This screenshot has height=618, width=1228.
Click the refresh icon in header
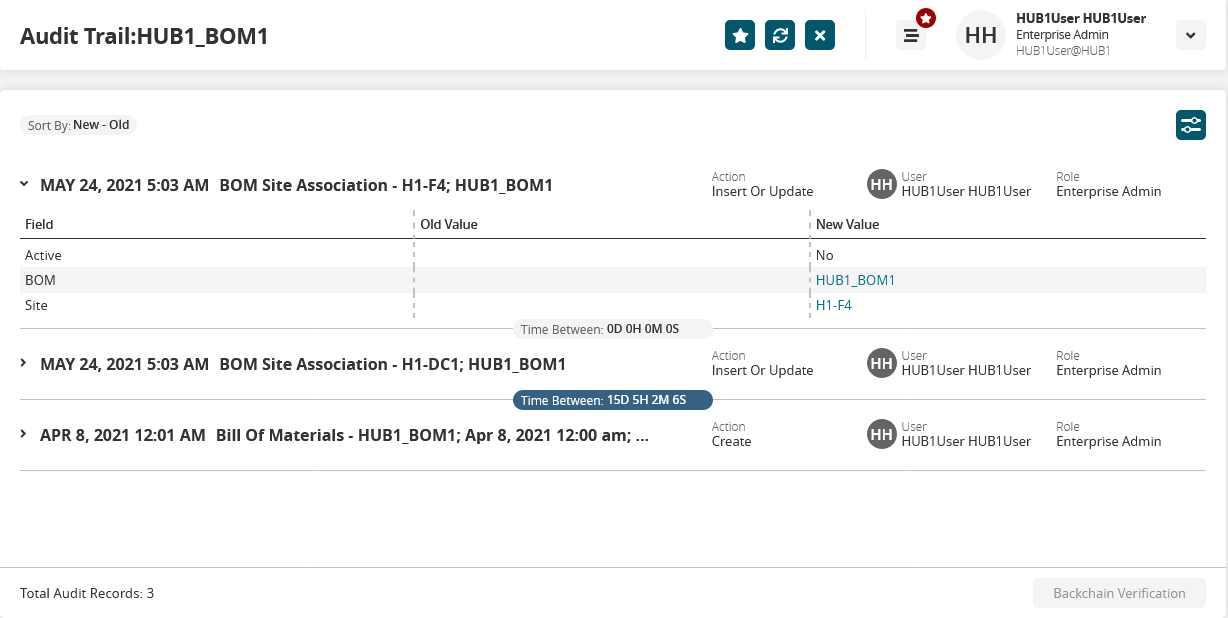(780, 35)
